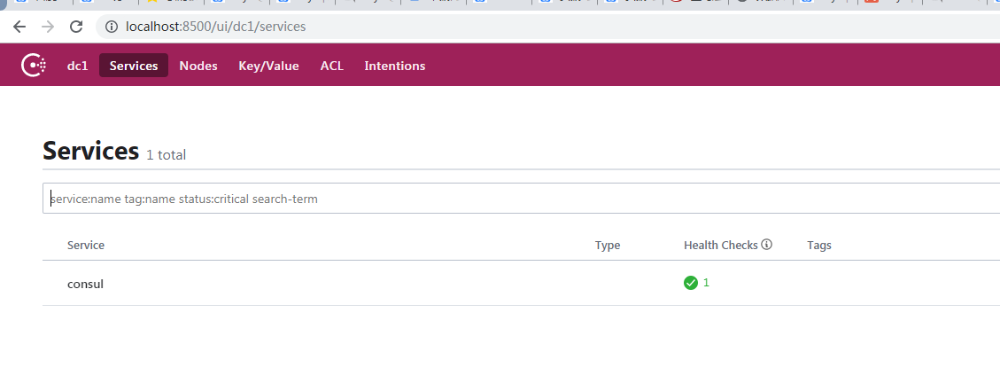This screenshot has height=383, width=1000.
Task: Switch to the Nodes tab
Action: coord(198,66)
